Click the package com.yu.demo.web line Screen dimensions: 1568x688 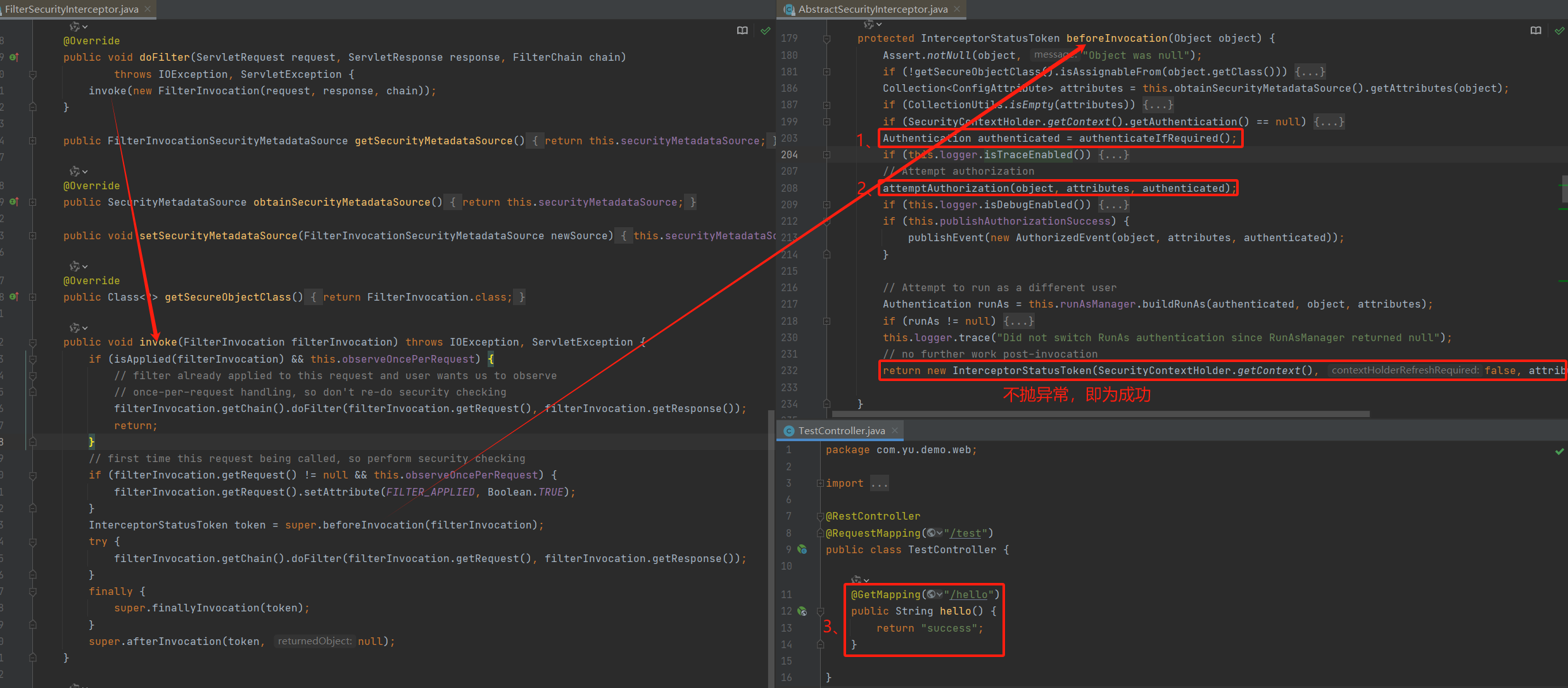click(901, 449)
